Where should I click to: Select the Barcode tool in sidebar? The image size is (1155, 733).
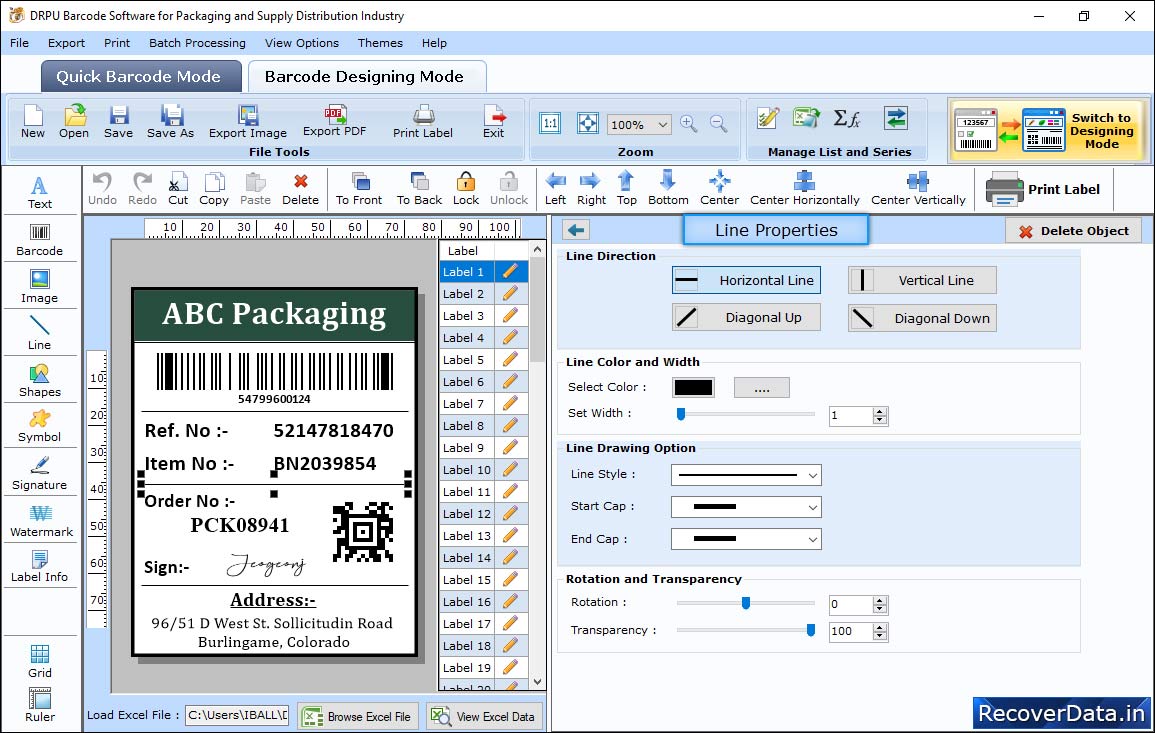click(x=39, y=240)
